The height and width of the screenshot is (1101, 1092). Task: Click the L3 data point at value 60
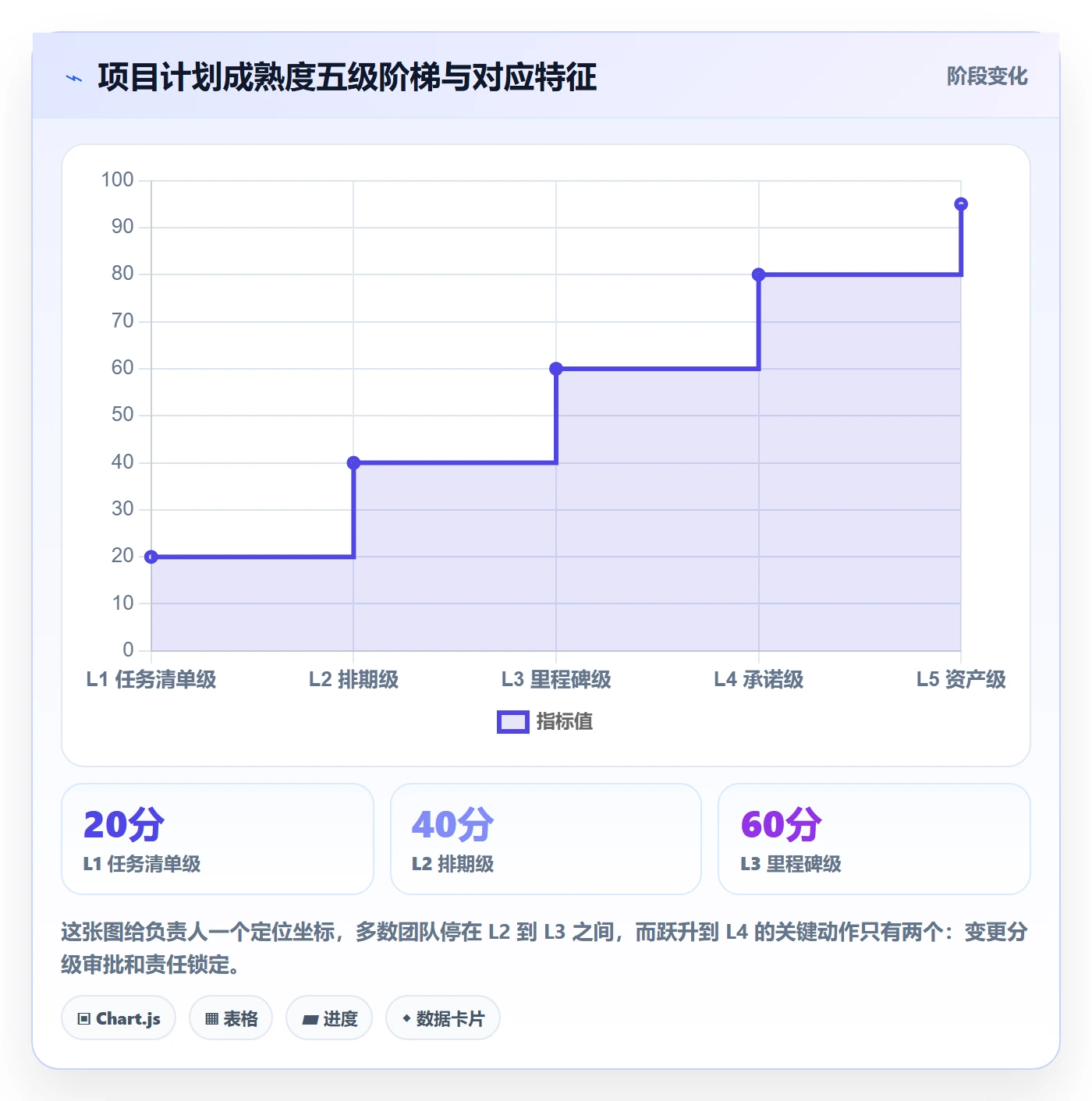coord(556,369)
